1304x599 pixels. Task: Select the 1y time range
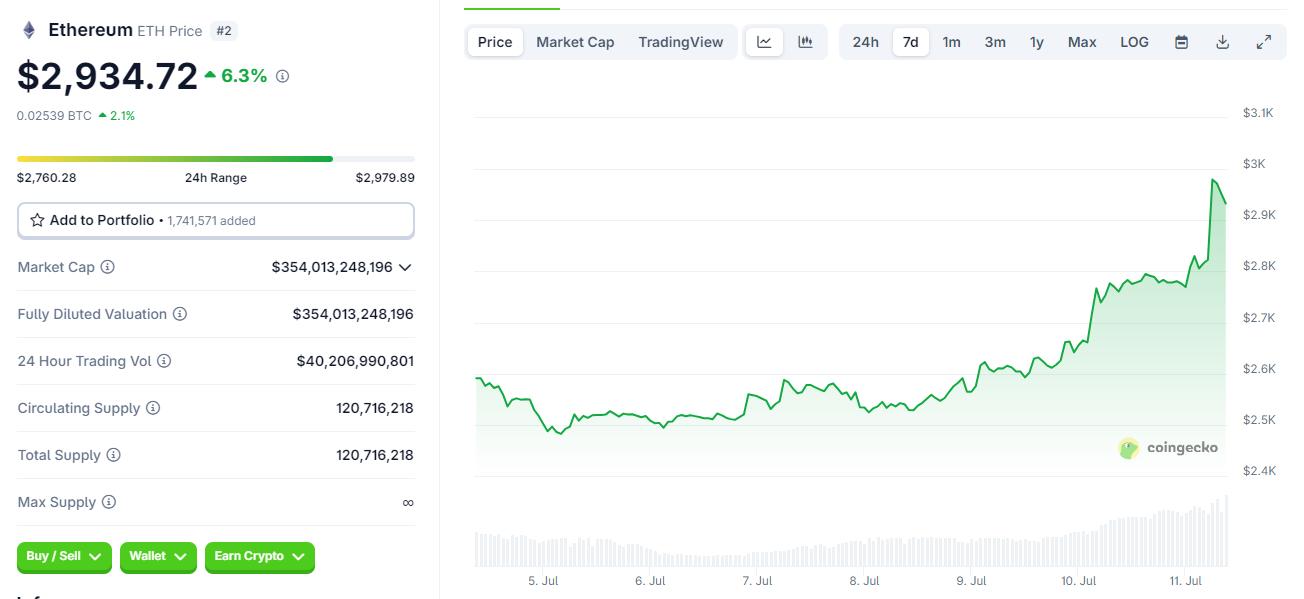[1037, 42]
